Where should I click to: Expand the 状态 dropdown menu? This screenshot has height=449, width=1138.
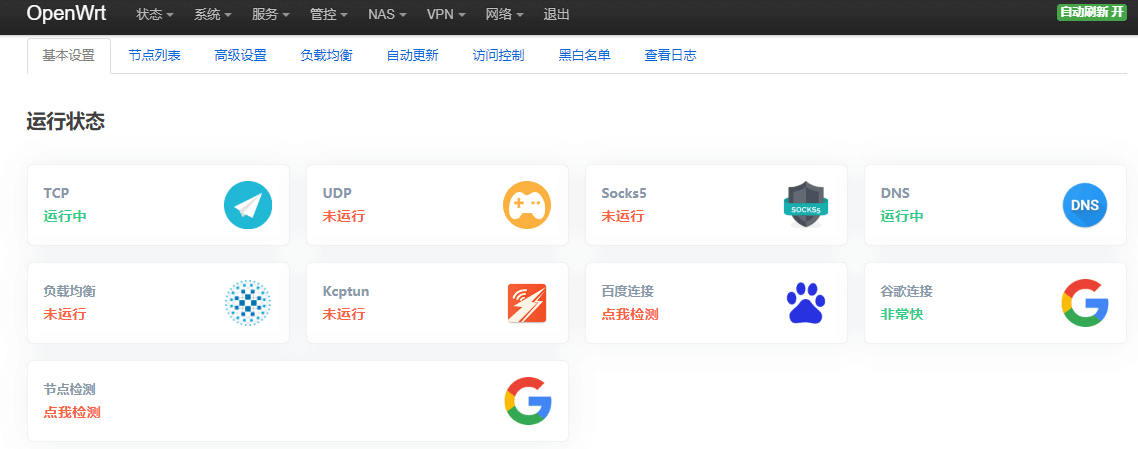pyautogui.click(x=154, y=15)
